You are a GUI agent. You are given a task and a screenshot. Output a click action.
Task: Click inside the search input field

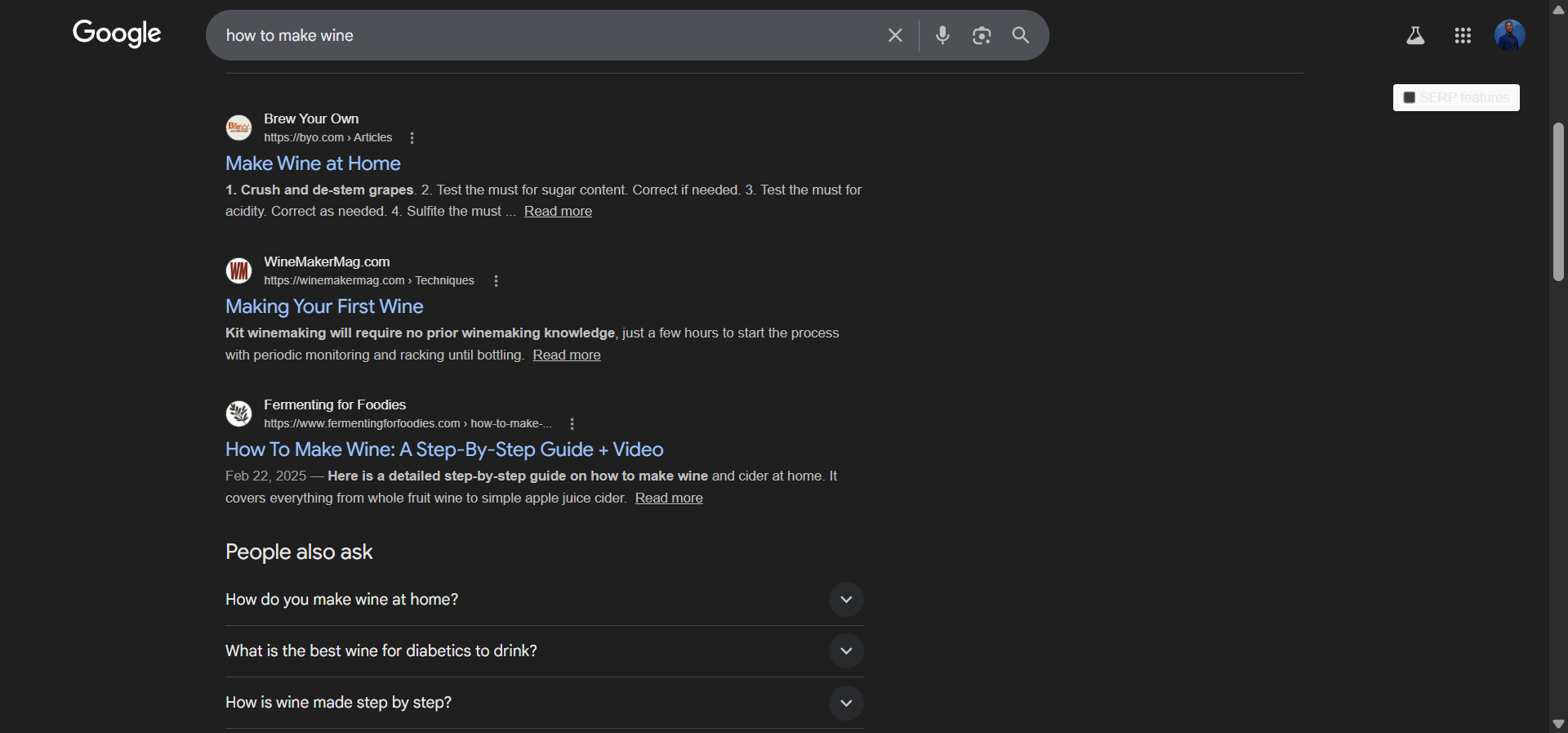tap(539, 35)
